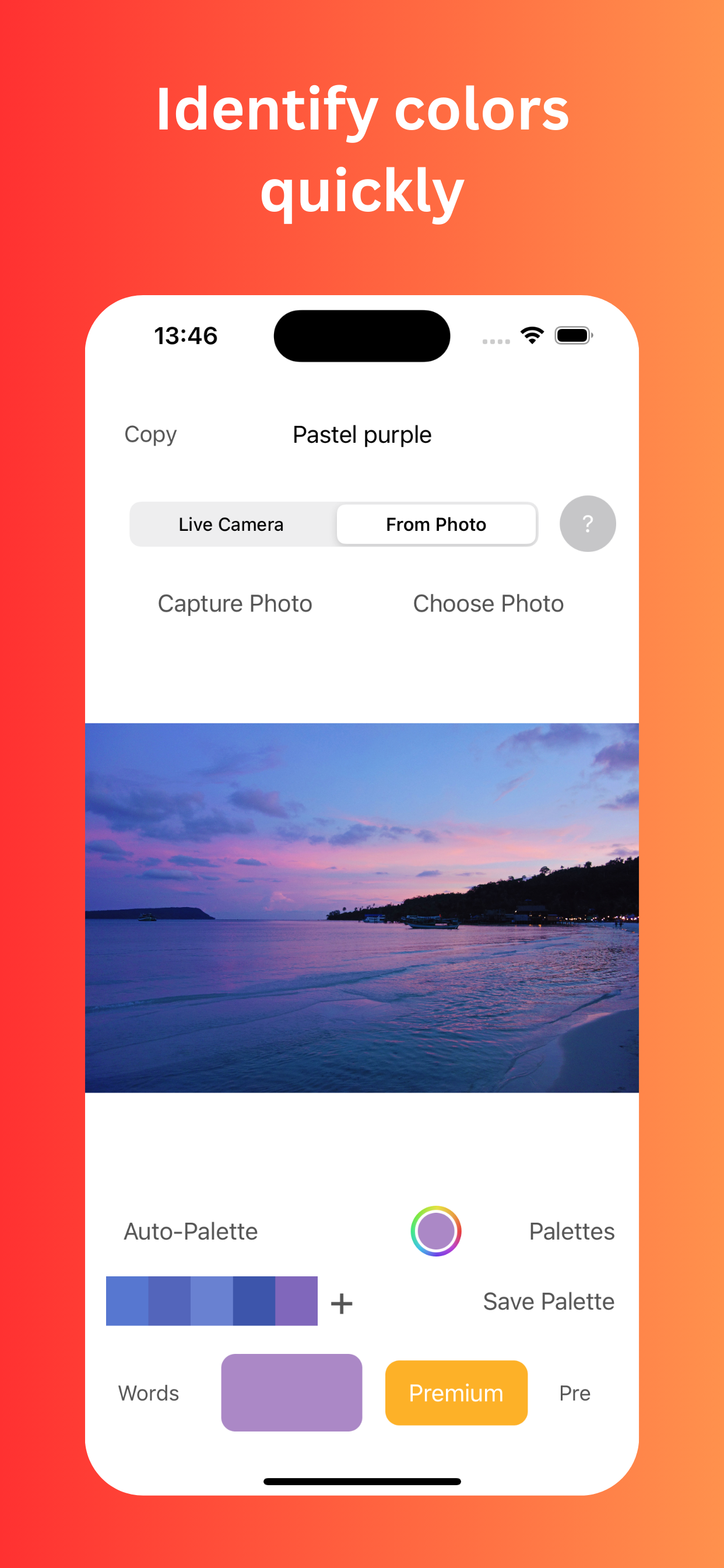Copy the color name
The width and height of the screenshot is (724, 1568).
click(150, 434)
